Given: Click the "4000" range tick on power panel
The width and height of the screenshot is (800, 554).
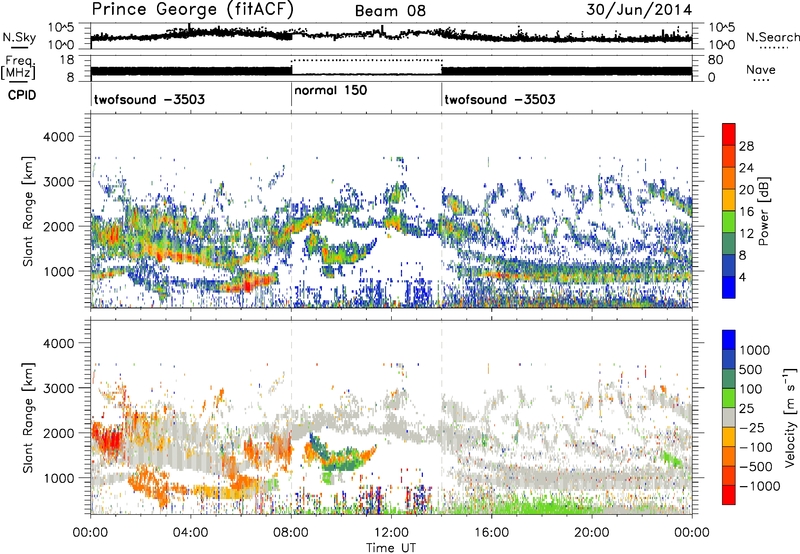Looking at the screenshot, I should [x=58, y=137].
